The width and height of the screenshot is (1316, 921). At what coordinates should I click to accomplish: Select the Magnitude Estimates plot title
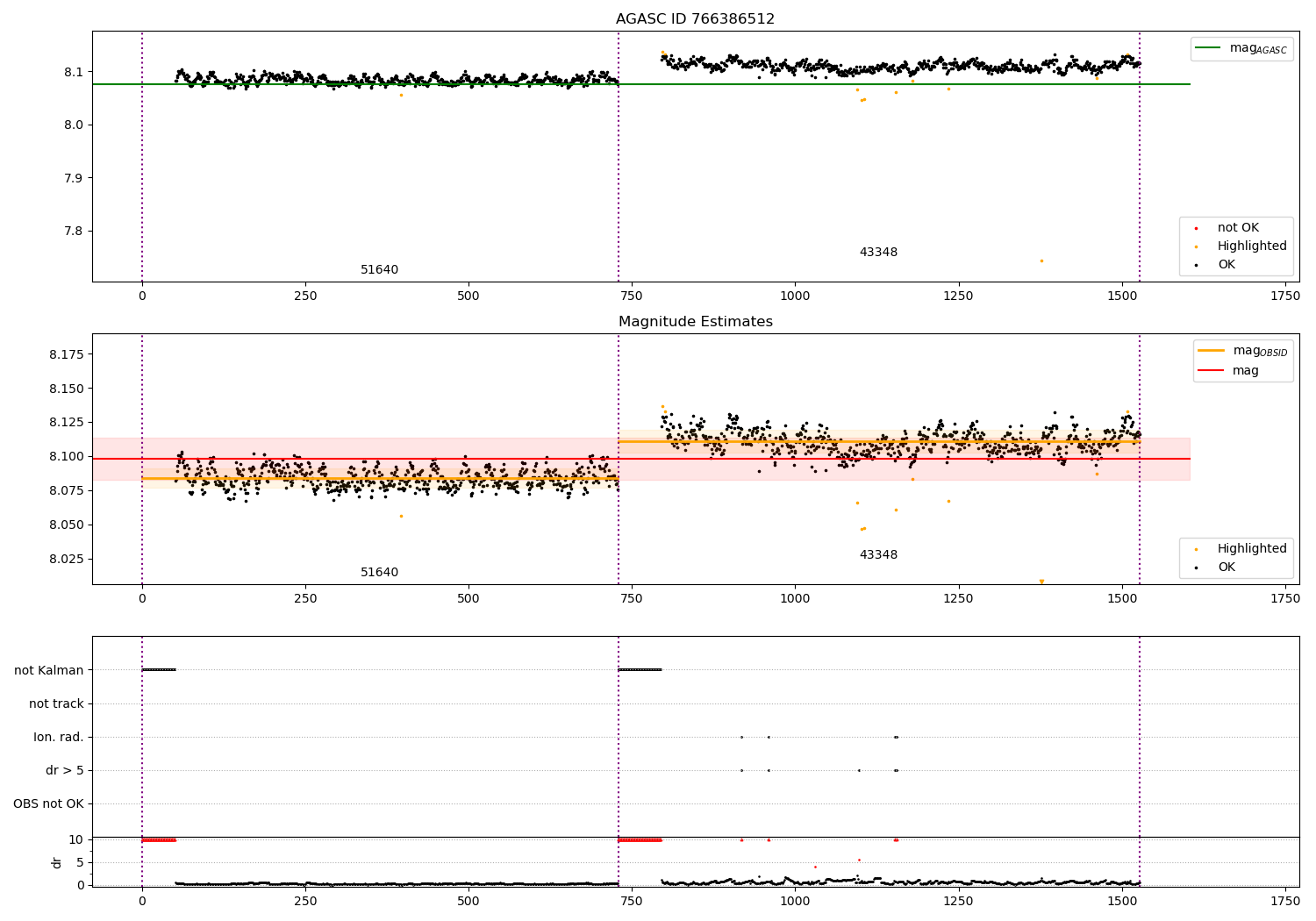pyautogui.click(x=695, y=322)
